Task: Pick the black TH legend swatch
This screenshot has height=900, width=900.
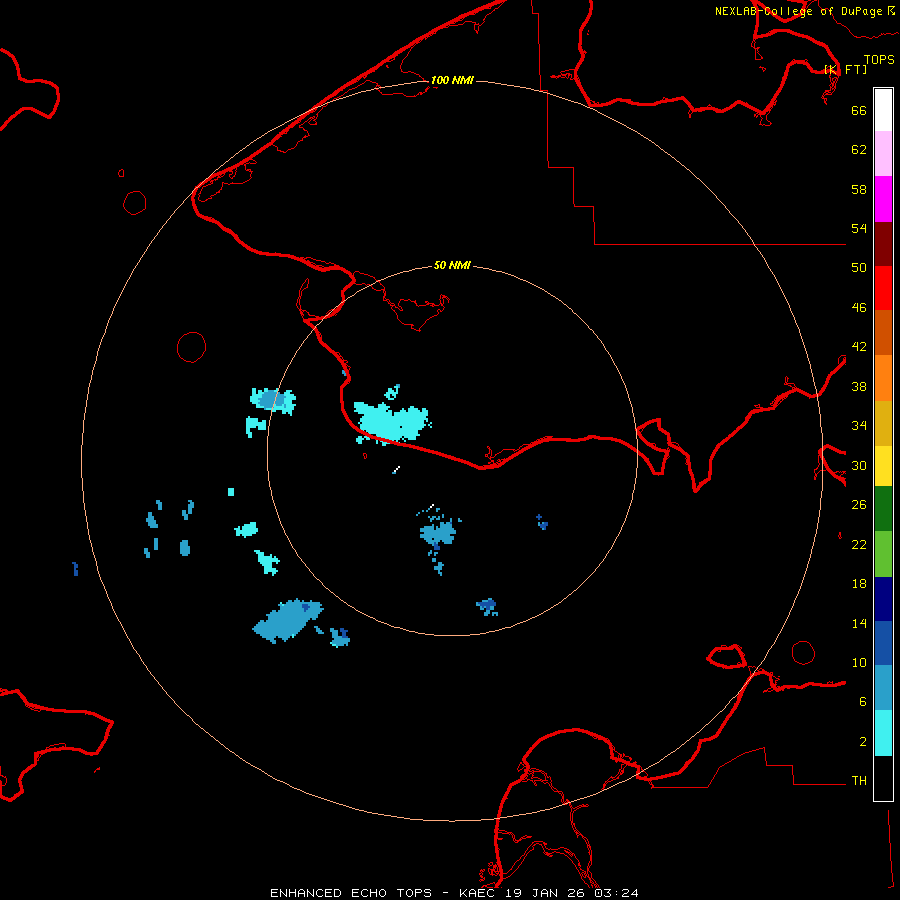Action: pos(883,778)
